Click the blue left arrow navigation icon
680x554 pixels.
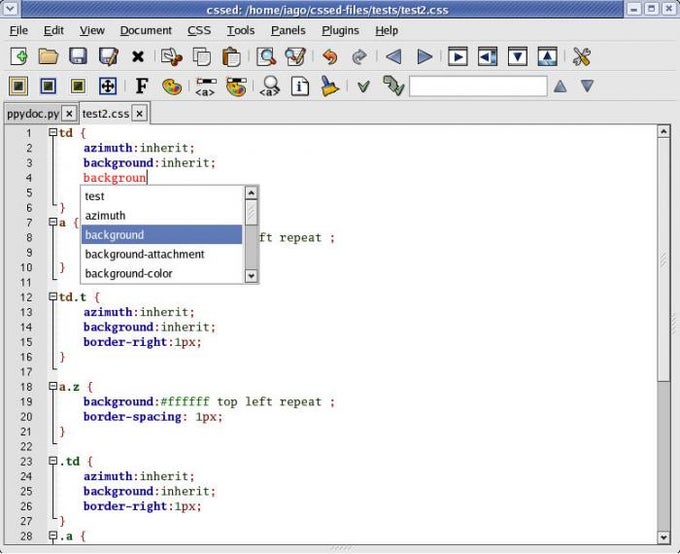393,57
